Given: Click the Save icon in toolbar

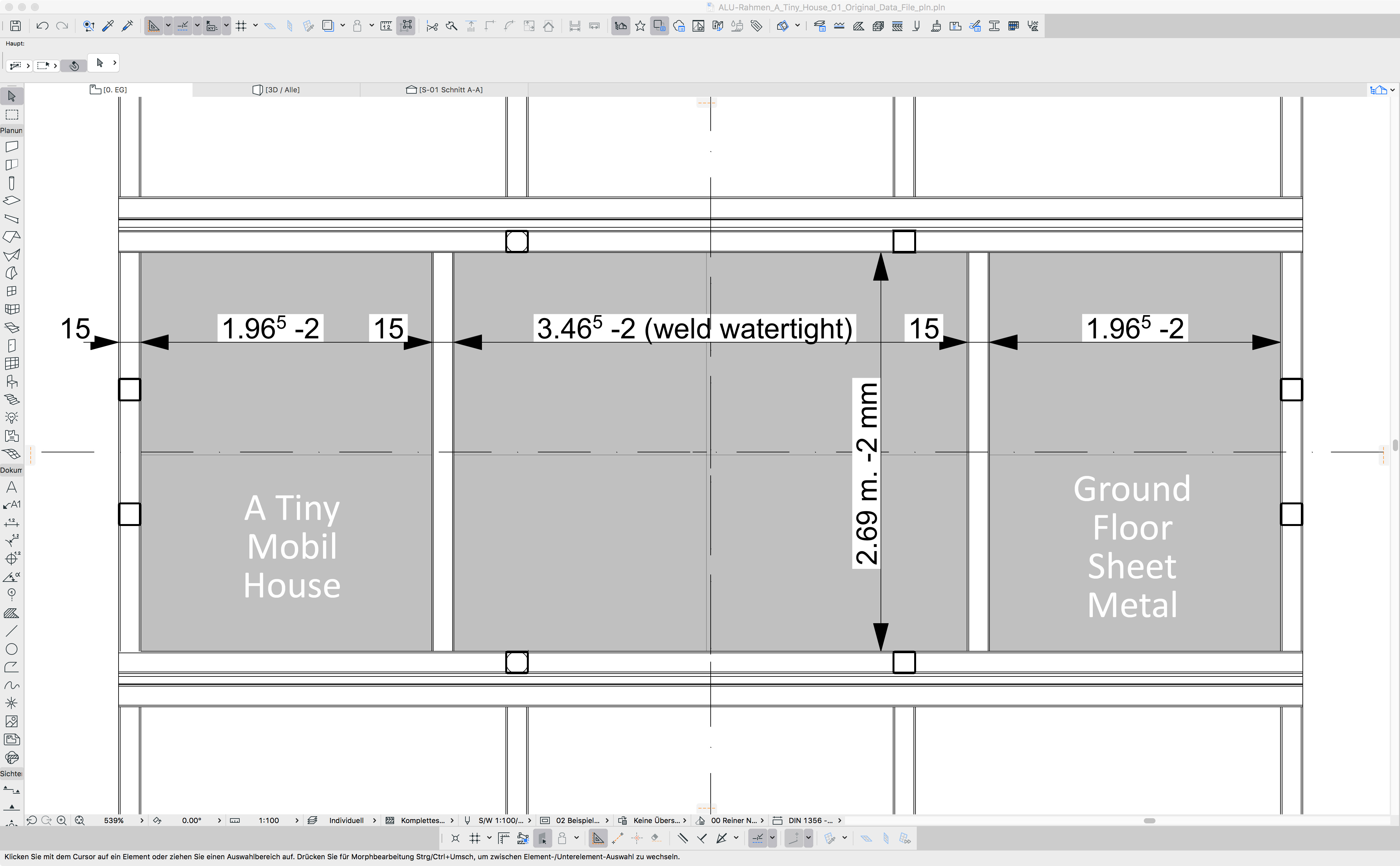Looking at the screenshot, I should 16,26.
